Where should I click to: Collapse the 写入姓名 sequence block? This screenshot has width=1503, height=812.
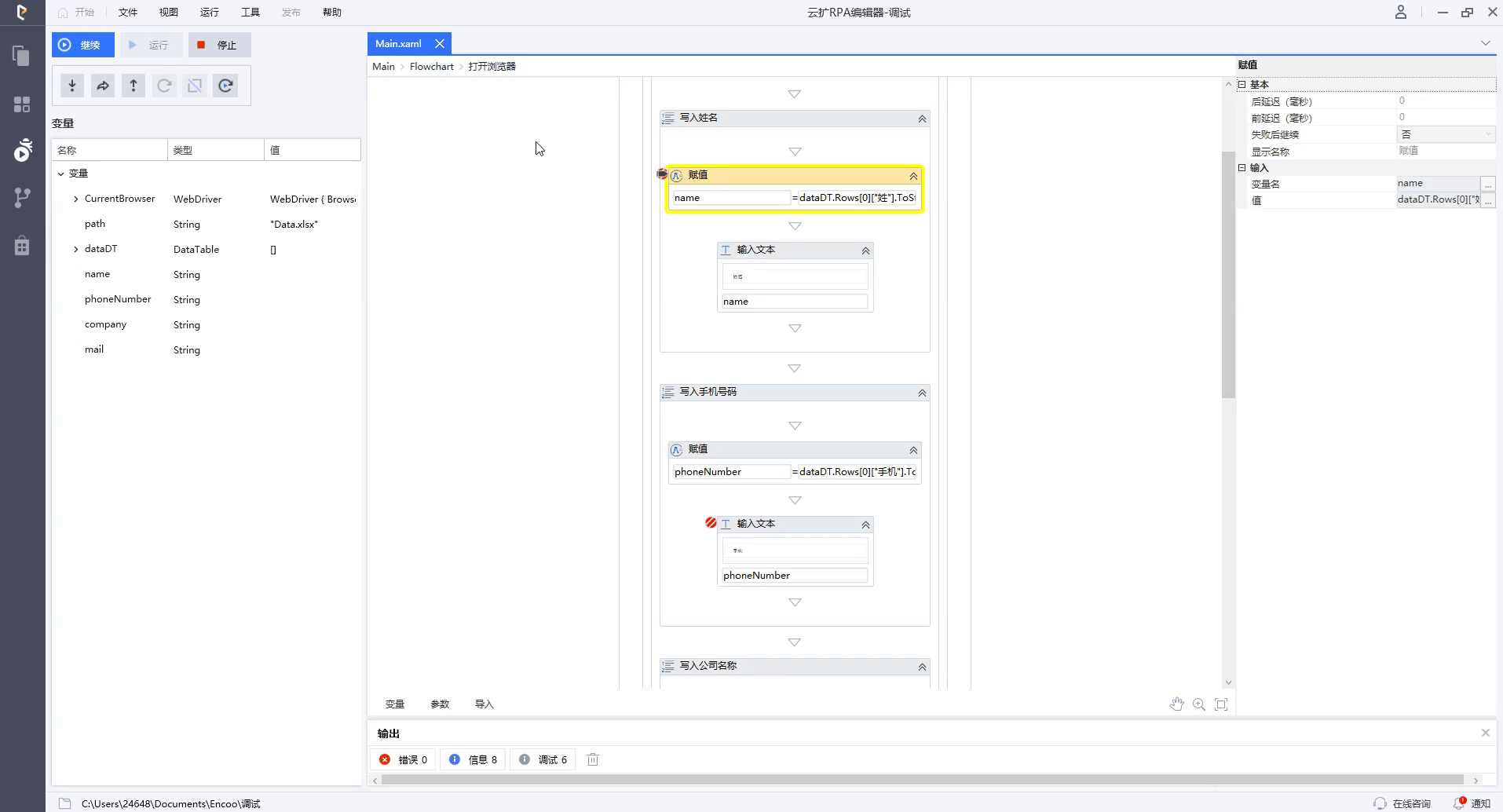click(922, 119)
